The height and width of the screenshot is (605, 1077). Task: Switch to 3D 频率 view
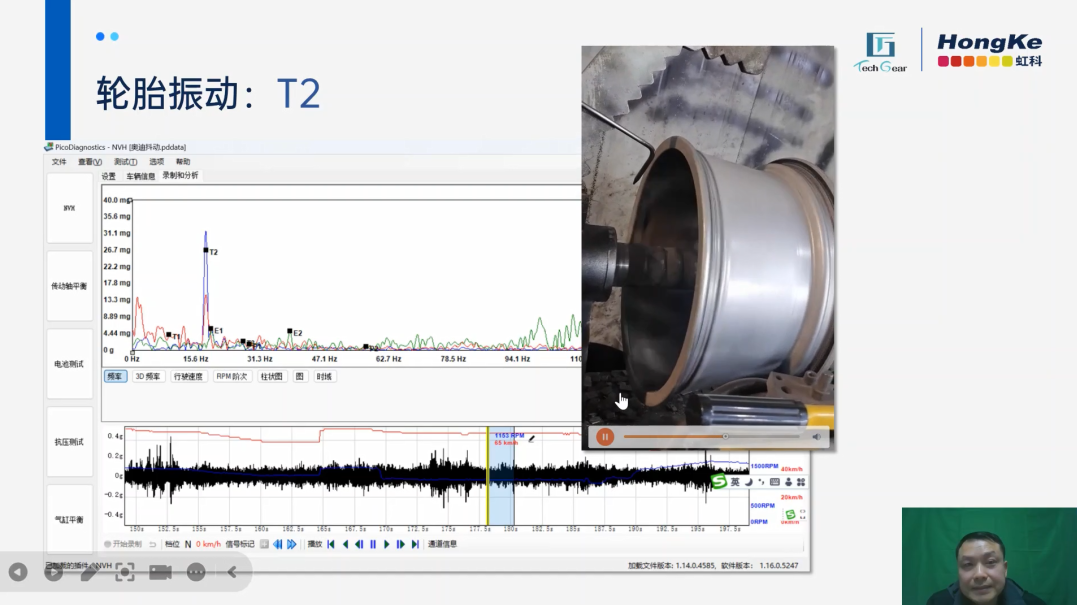point(148,376)
